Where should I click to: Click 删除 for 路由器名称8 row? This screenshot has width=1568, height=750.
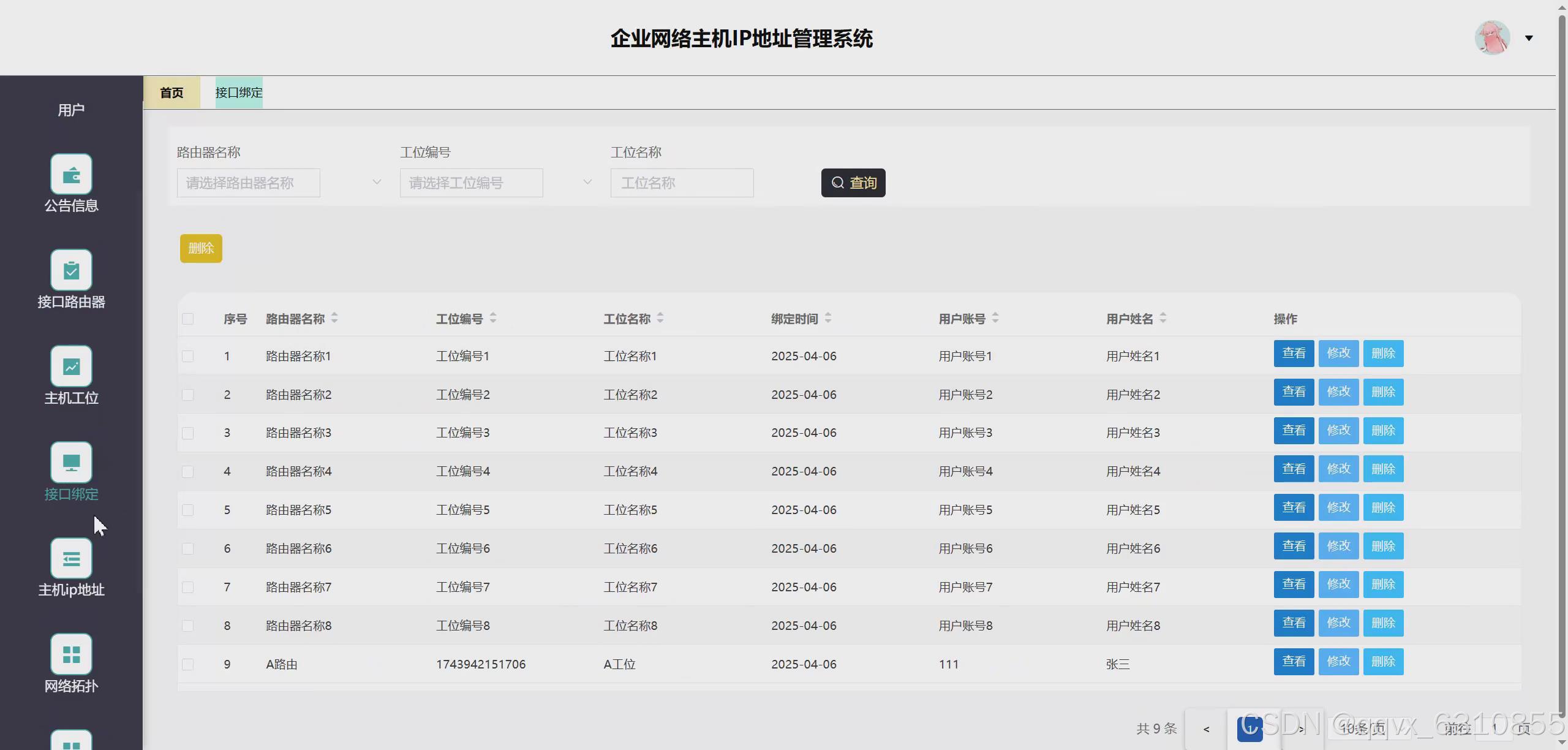pyautogui.click(x=1383, y=623)
